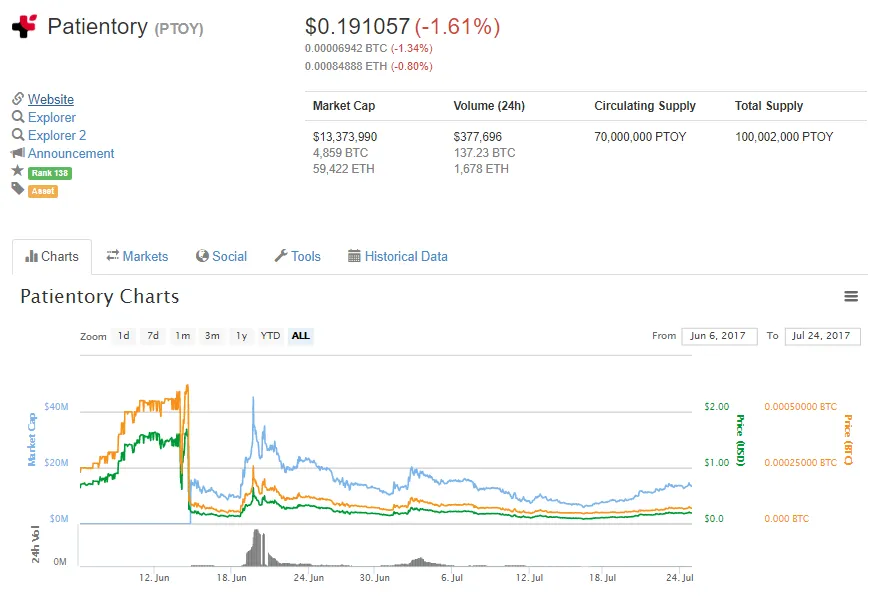Set chart zoom to 1m

pos(183,336)
